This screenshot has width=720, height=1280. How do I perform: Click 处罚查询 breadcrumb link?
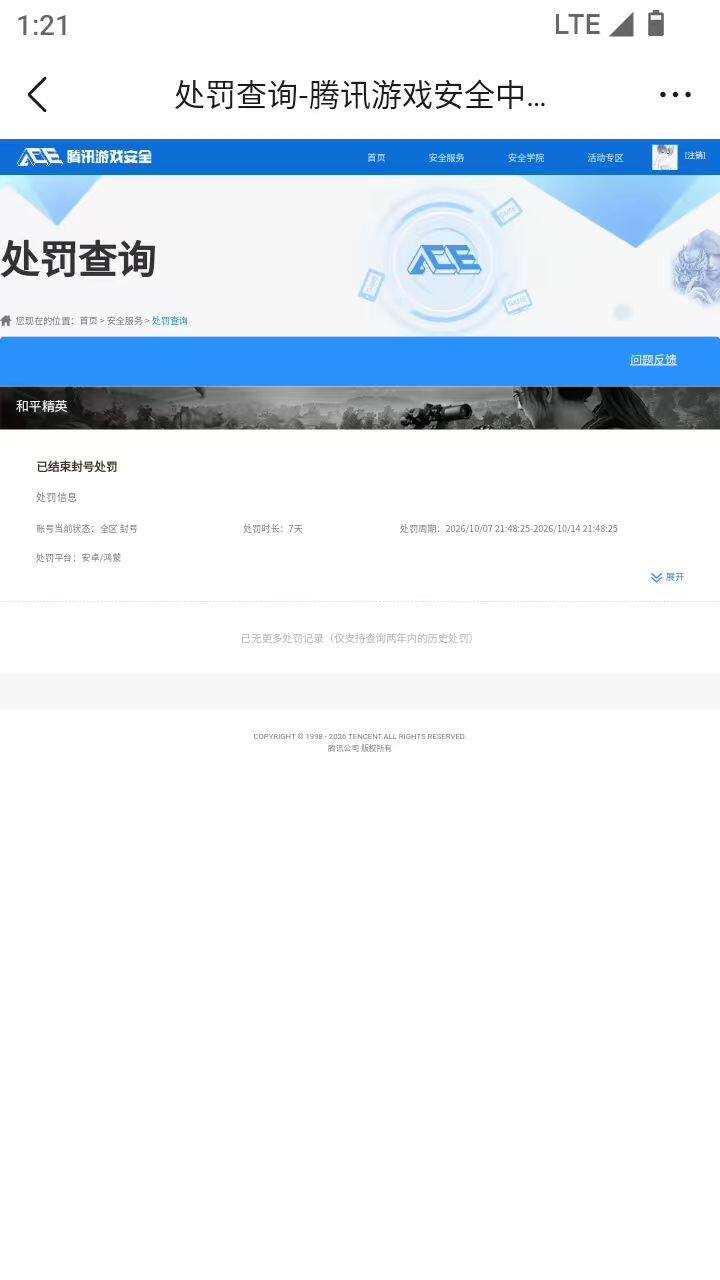[x=169, y=321]
